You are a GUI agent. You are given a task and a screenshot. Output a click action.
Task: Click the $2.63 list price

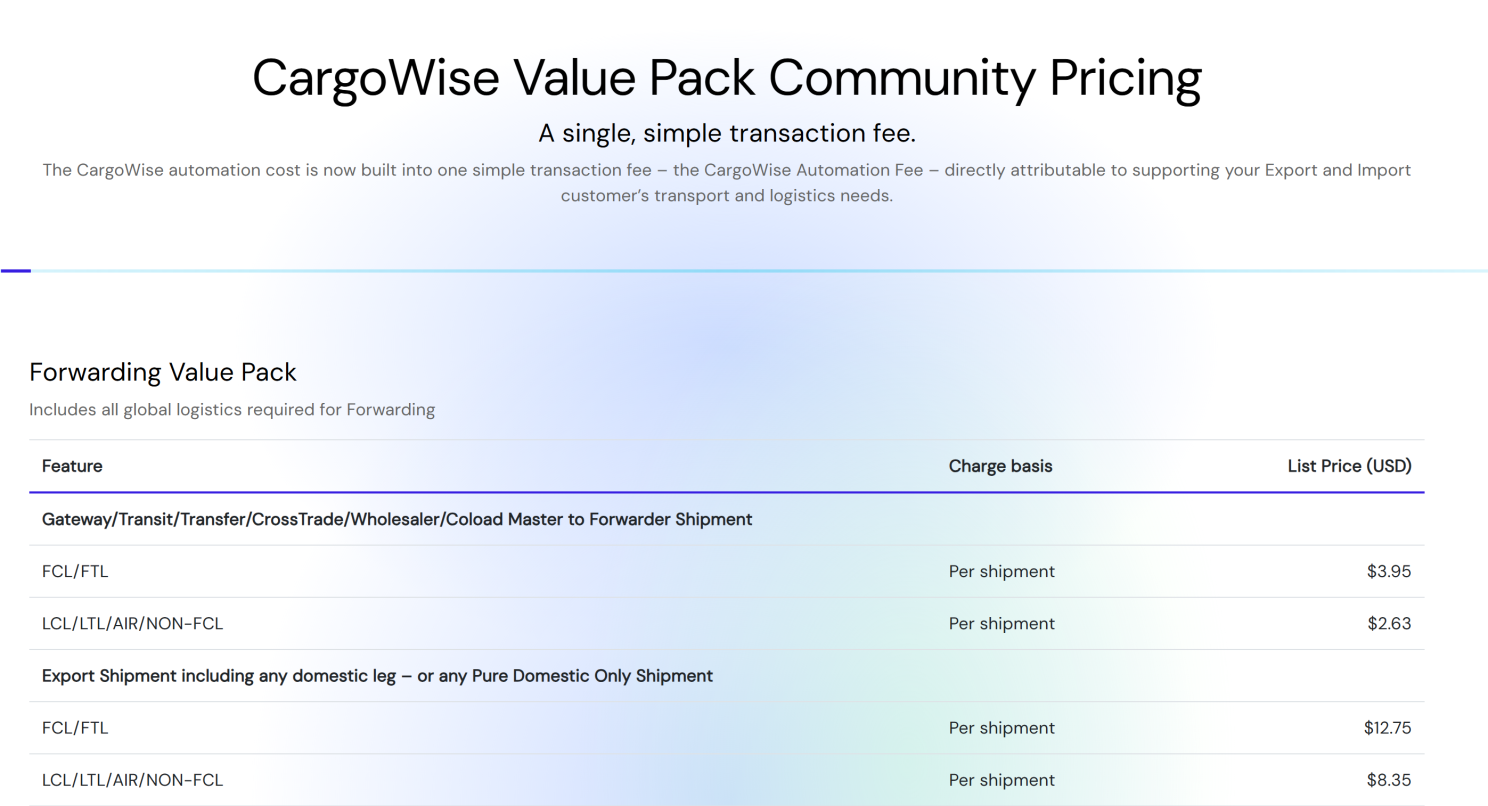pos(1389,624)
